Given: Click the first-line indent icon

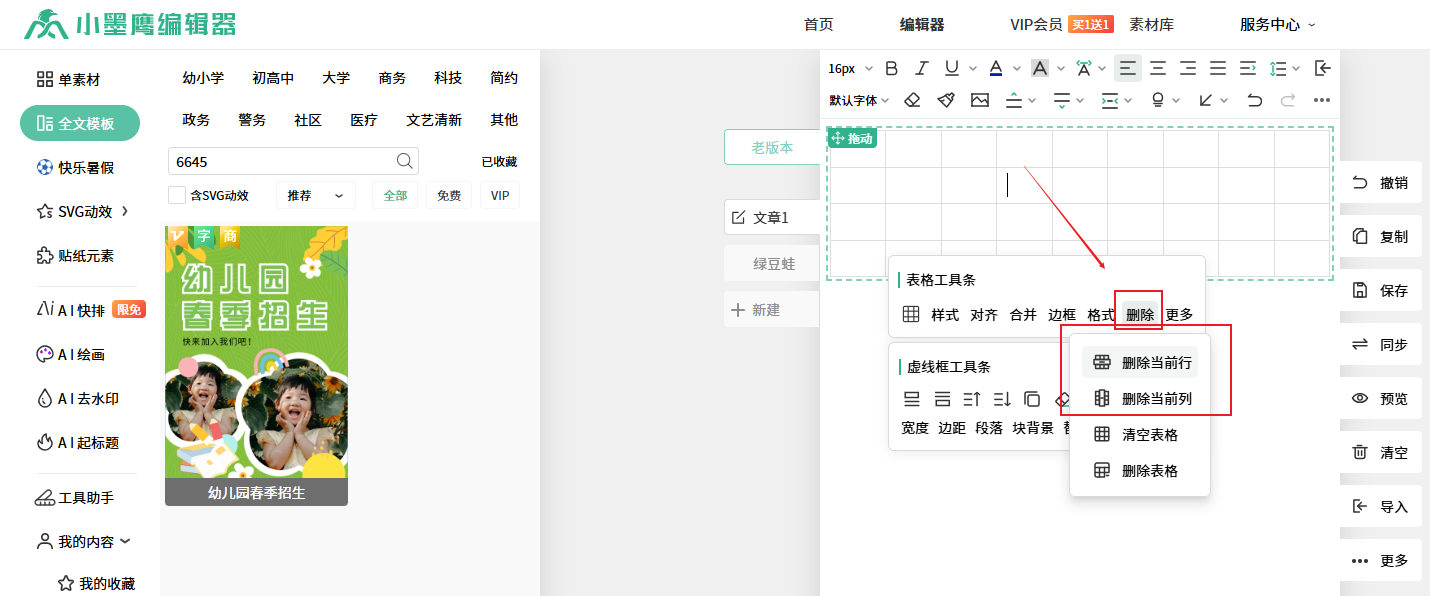Looking at the screenshot, I should point(1248,68).
